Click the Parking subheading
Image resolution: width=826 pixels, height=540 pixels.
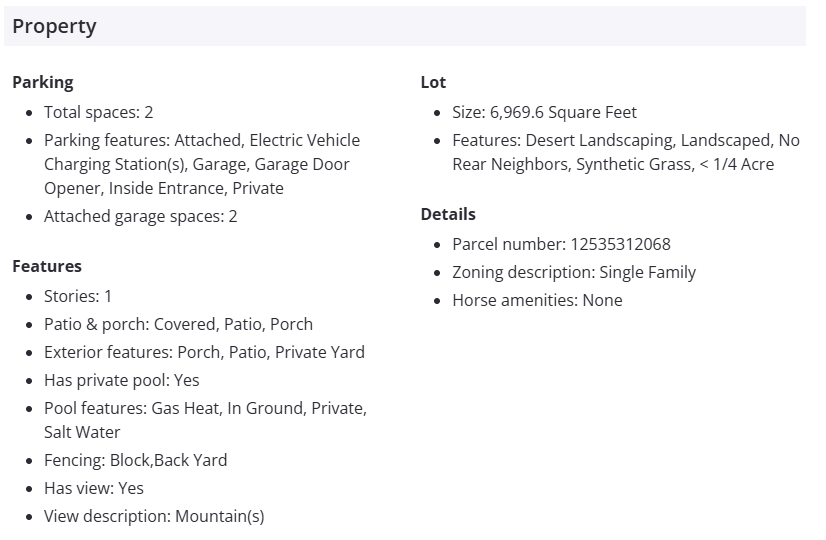(43, 82)
